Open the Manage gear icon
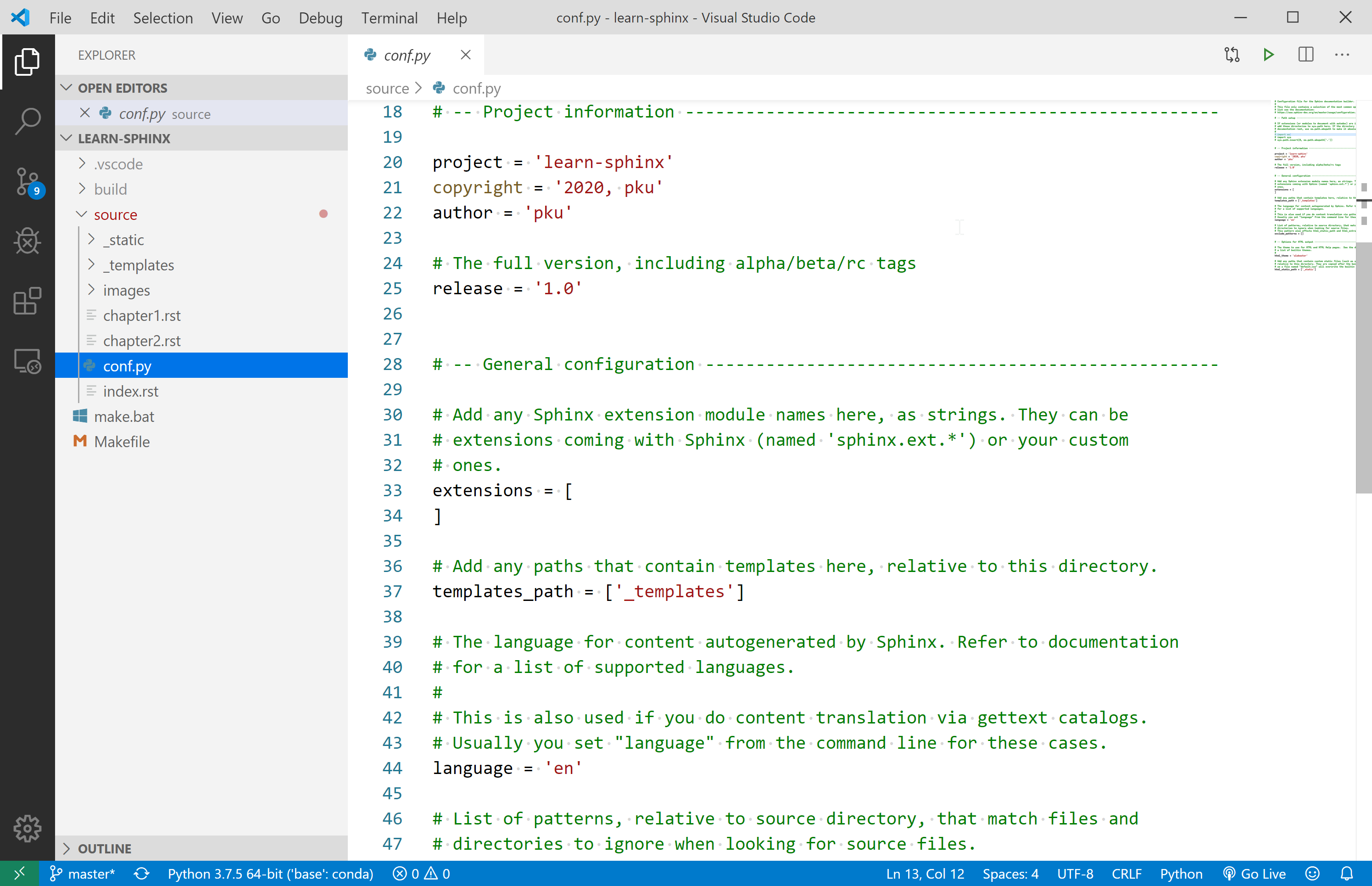The width and height of the screenshot is (1372, 886). point(27,829)
